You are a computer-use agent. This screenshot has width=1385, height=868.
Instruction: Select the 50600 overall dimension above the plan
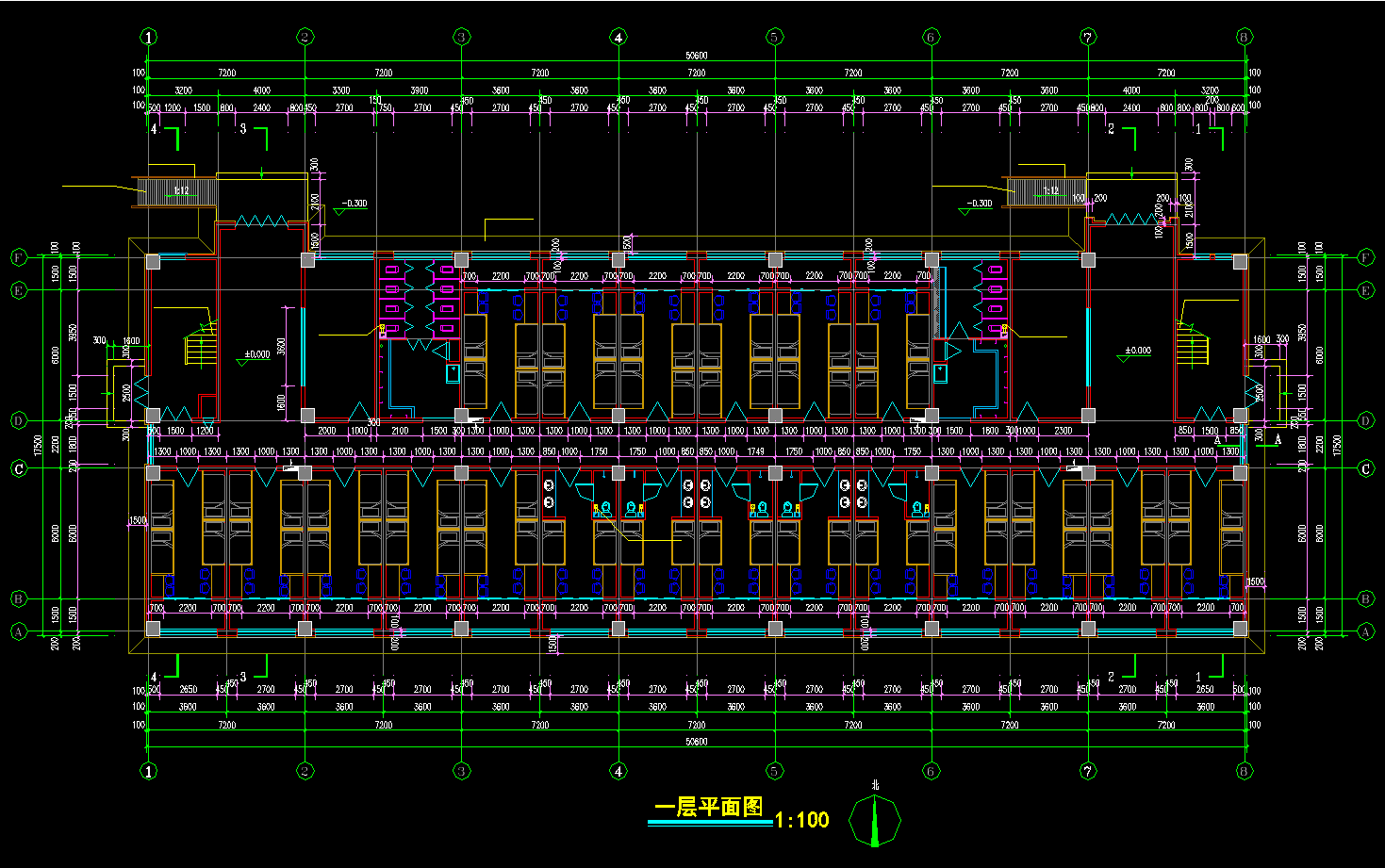coord(696,56)
